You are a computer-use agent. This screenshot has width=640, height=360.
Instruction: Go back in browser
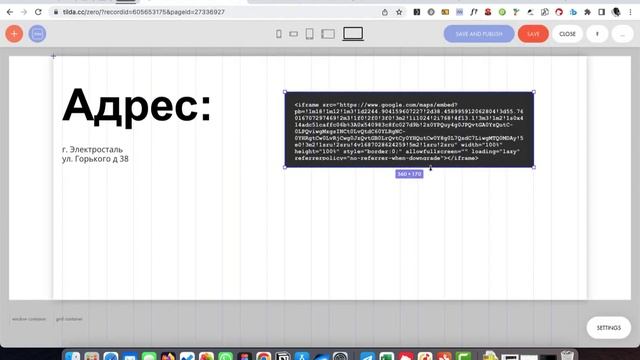tap(10, 12)
